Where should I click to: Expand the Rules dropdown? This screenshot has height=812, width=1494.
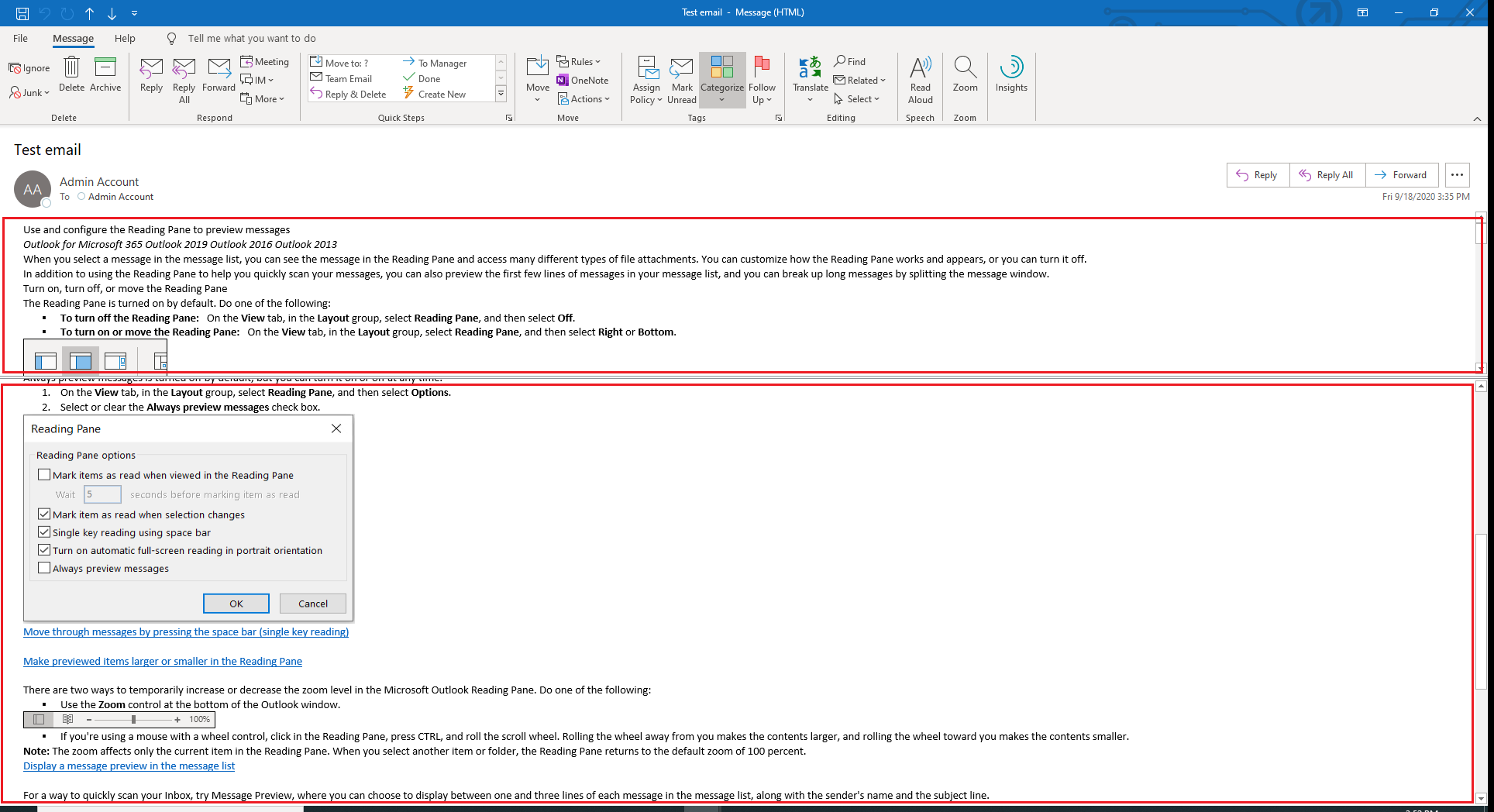pos(579,62)
